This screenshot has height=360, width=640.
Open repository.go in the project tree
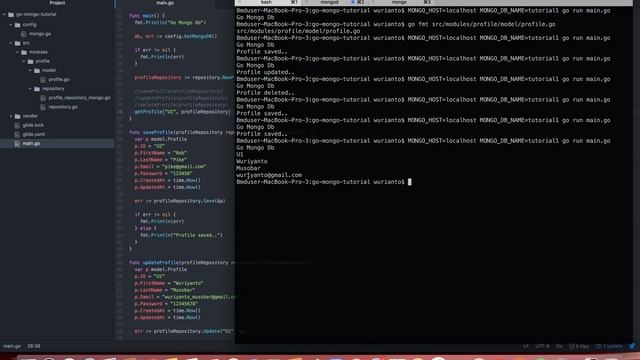tap(63, 107)
